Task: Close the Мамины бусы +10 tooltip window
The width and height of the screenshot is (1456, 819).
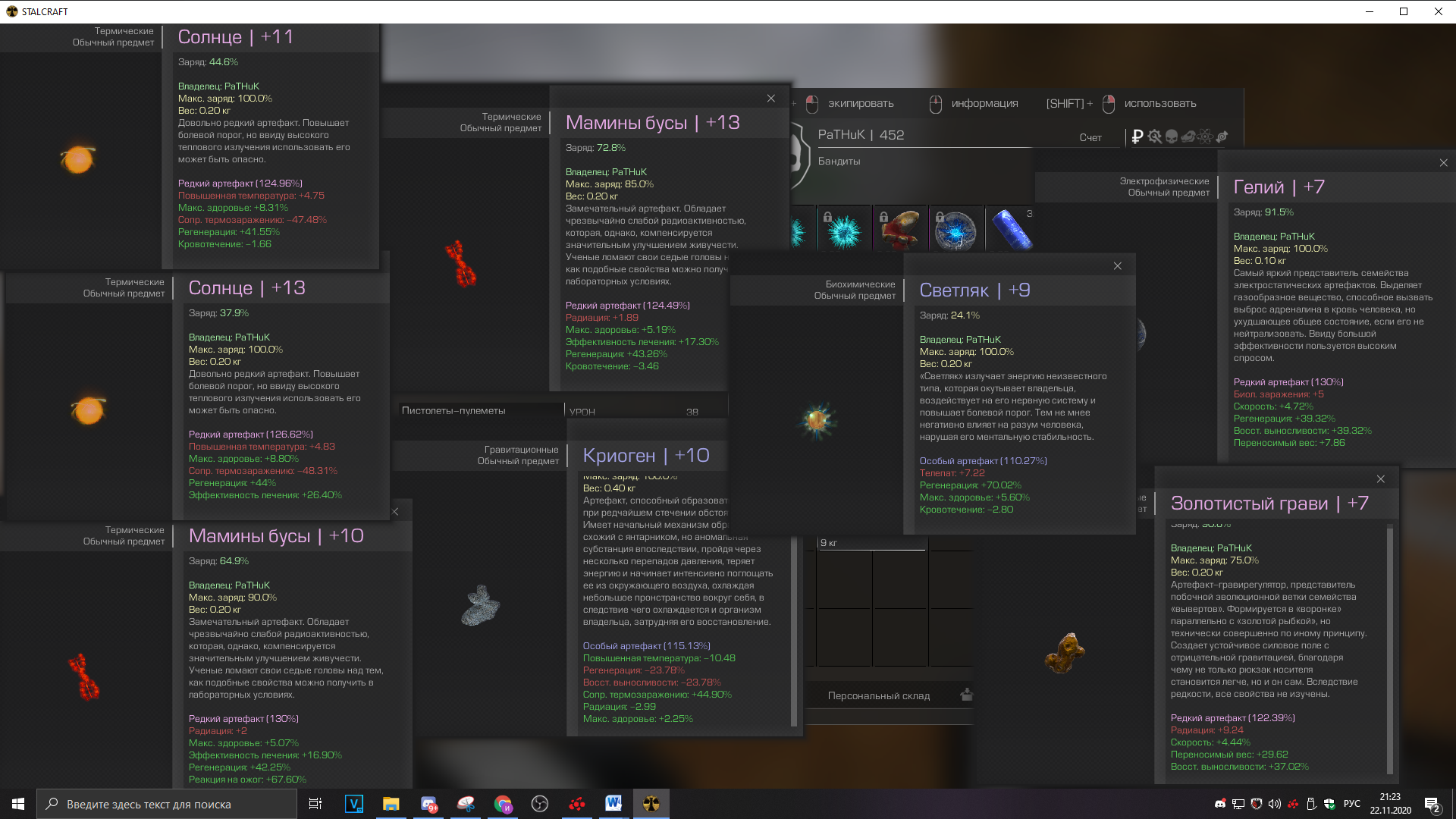Action: point(395,512)
